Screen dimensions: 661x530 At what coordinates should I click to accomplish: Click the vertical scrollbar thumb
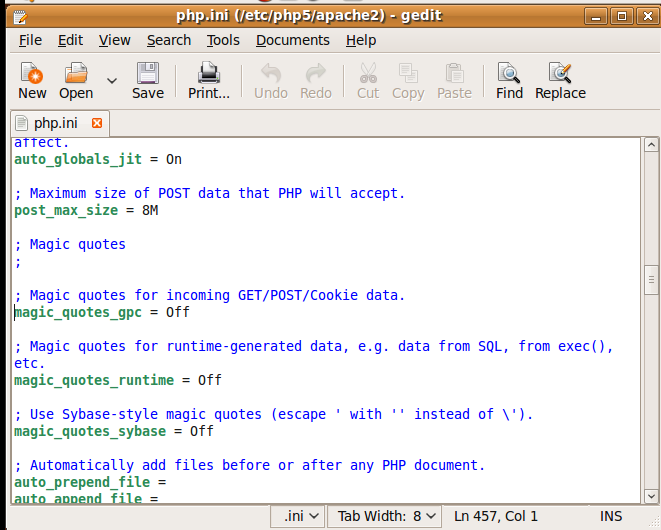click(x=651, y=280)
